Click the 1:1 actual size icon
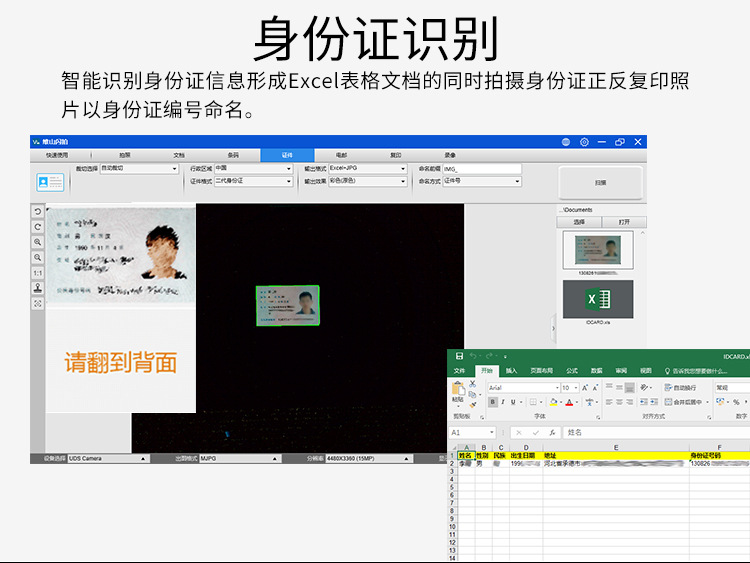Image resolution: width=750 pixels, height=563 pixels. (38, 273)
